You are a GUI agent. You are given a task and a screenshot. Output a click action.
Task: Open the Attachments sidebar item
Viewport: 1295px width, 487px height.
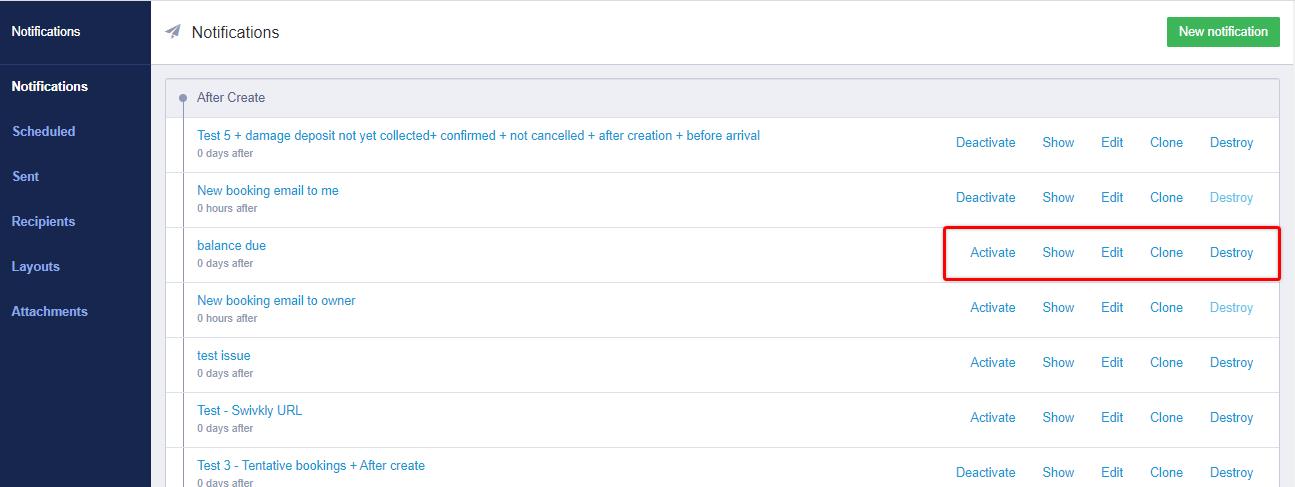[50, 311]
